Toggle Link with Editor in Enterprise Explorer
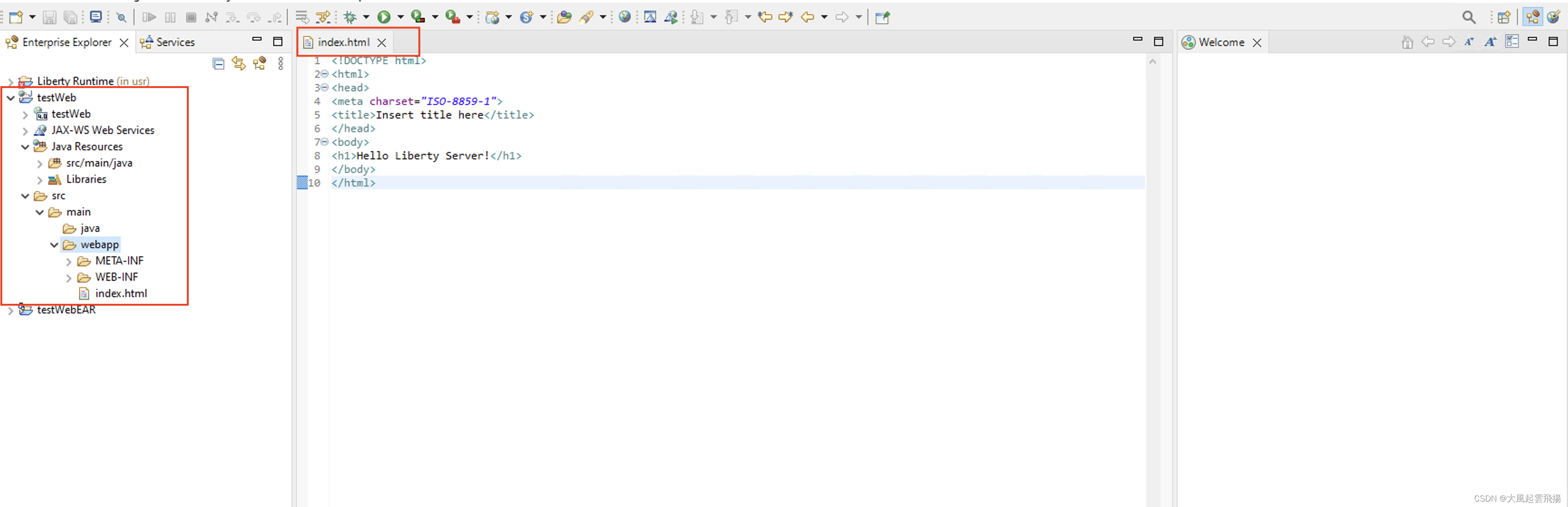 pyautogui.click(x=239, y=63)
